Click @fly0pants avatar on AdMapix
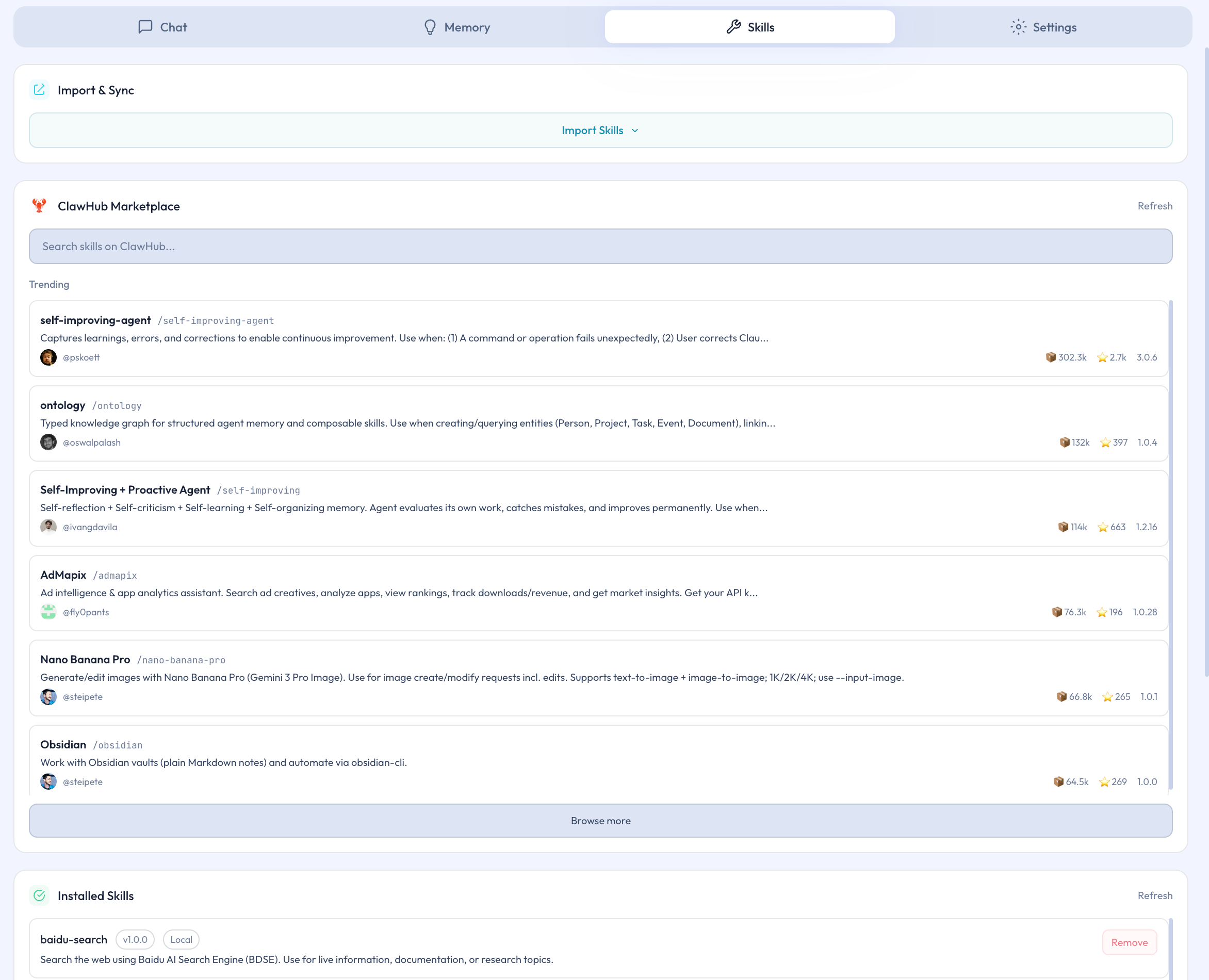 pyautogui.click(x=48, y=612)
